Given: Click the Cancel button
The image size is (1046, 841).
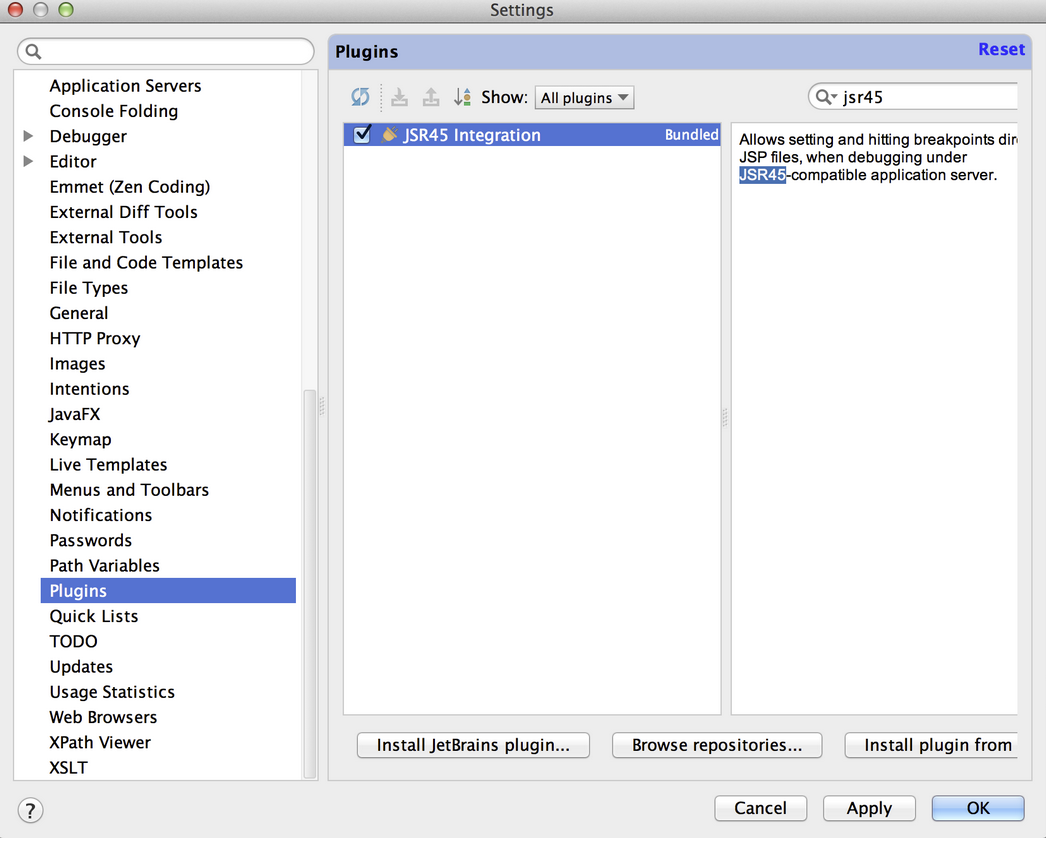Looking at the screenshot, I should (x=760, y=808).
